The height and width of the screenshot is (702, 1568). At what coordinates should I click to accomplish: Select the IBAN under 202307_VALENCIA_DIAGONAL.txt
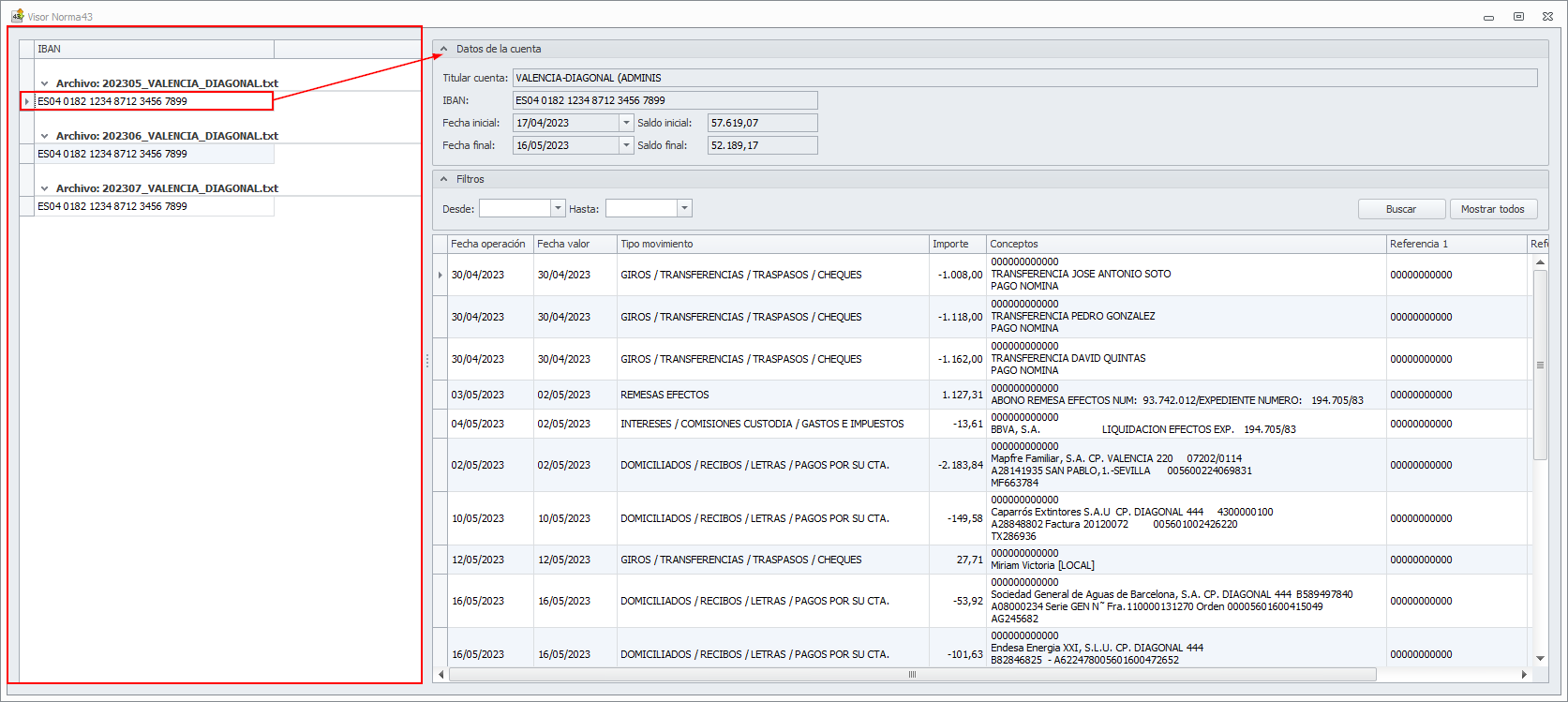112,206
